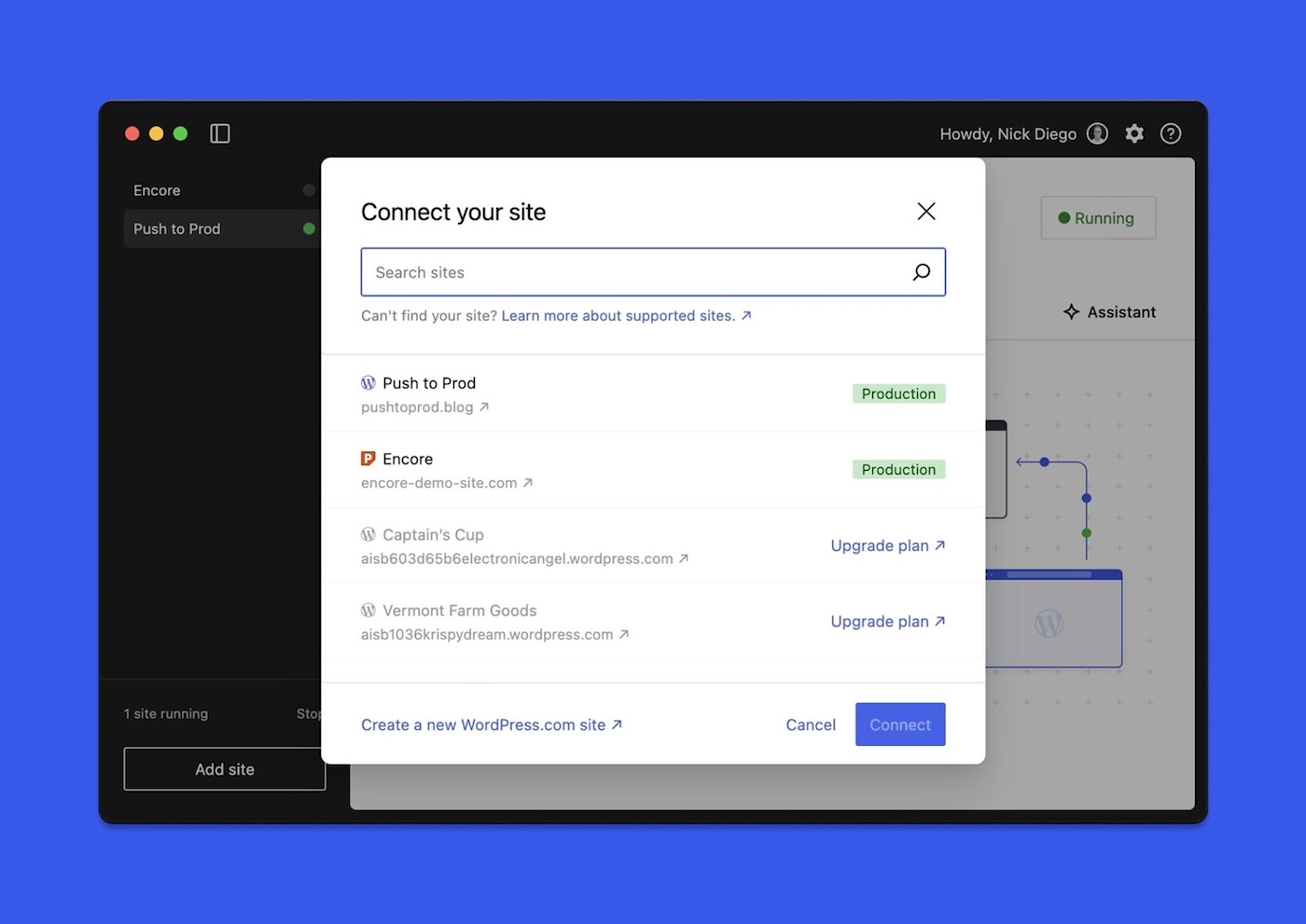
Task: Click the Search sites input field
Action: click(x=653, y=272)
